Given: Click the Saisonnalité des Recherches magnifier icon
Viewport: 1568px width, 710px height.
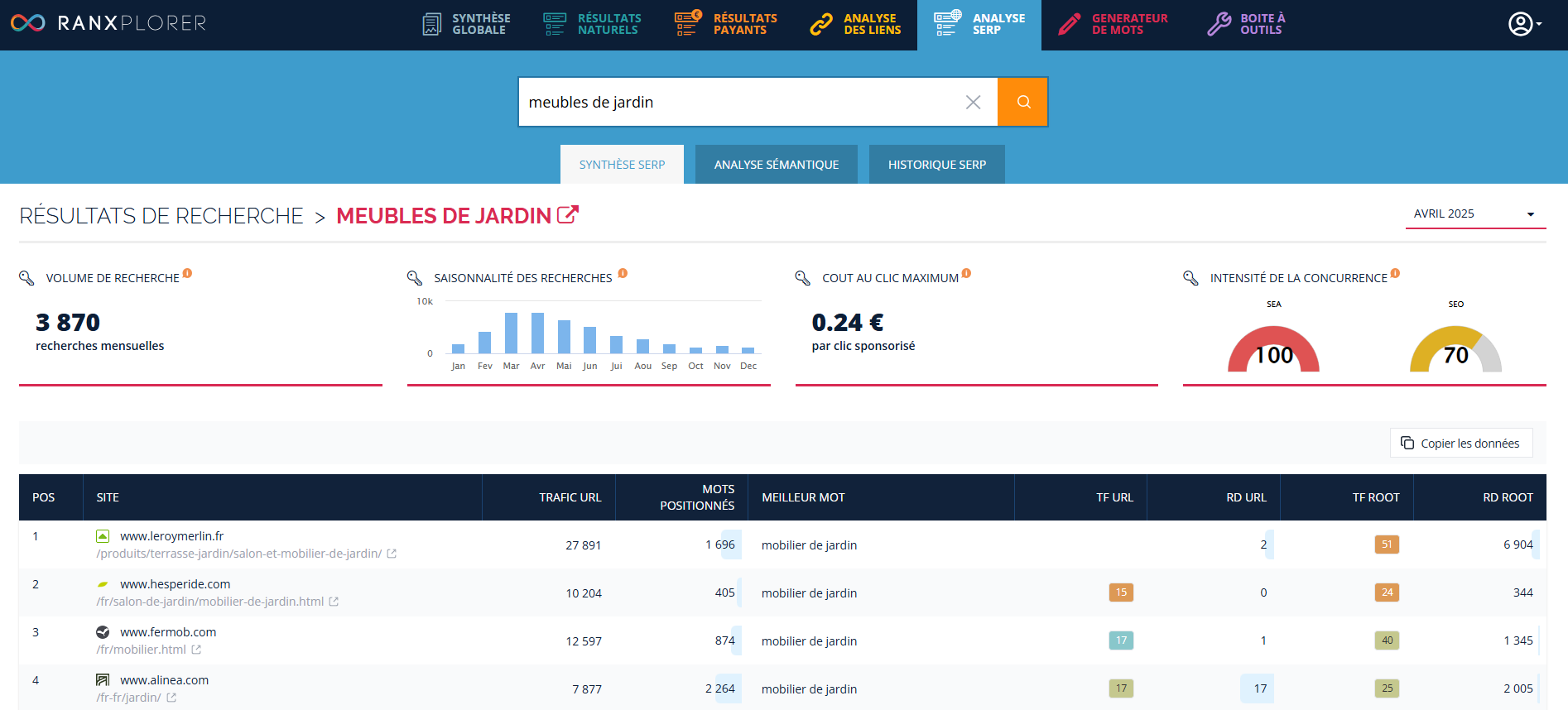Looking at the screenshot, I should pyautogui.click(x=415, y=278).
